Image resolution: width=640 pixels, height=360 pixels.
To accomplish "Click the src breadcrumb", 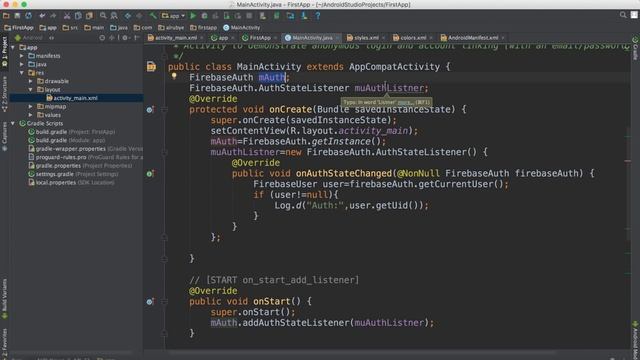I will tap(70, 28).
